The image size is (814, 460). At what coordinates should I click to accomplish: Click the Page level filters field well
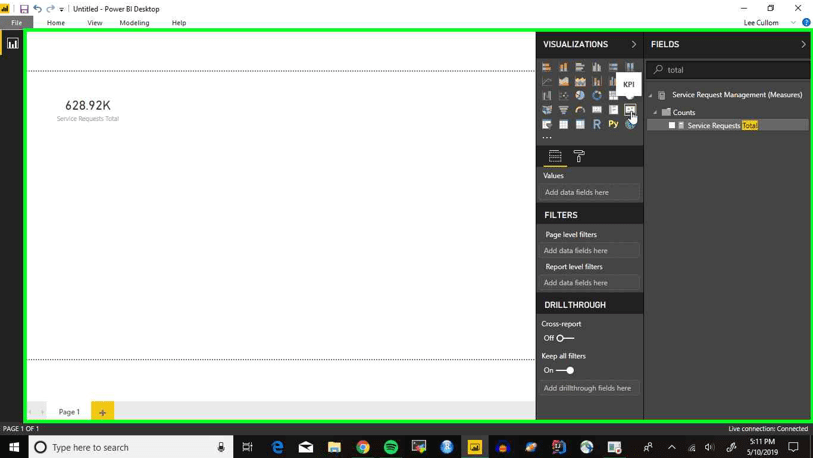(589, 250)
